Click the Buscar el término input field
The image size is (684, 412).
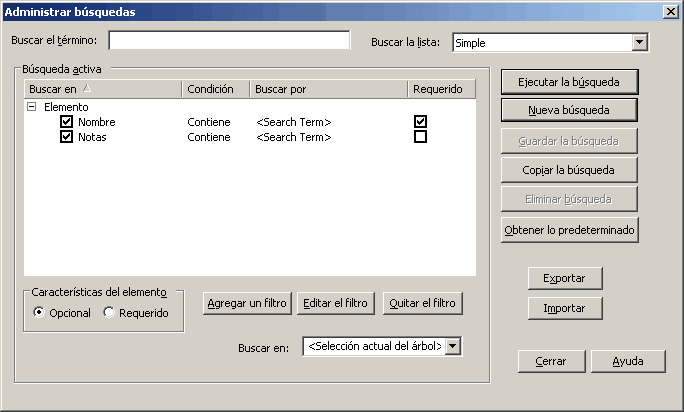[x=229, y=40]
